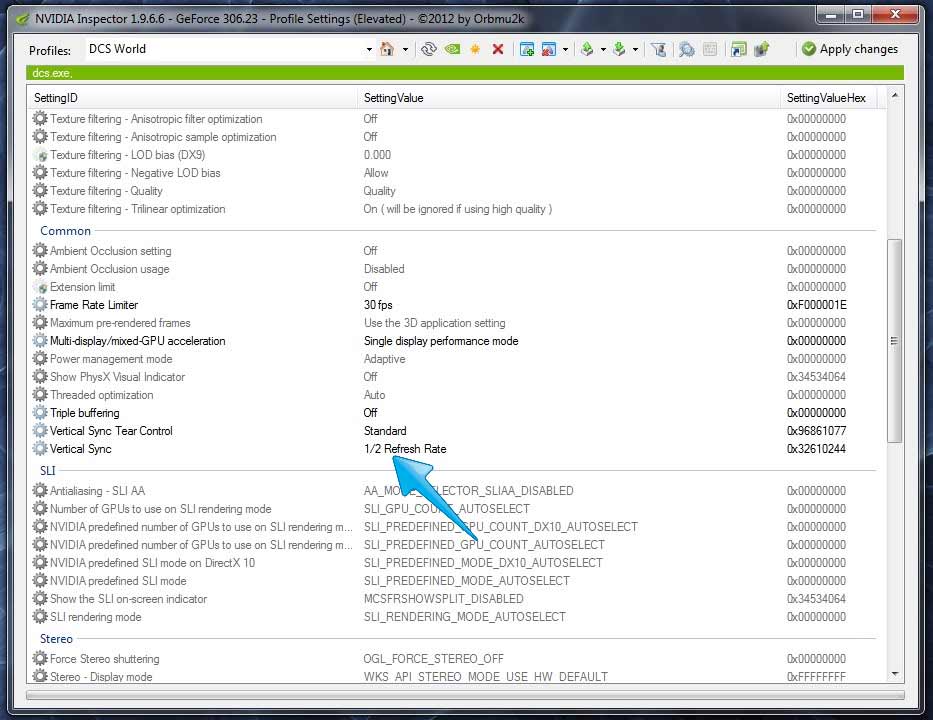Click the hex value 0x96861077
The image size is (933, 720).
(x=816, y=431)
